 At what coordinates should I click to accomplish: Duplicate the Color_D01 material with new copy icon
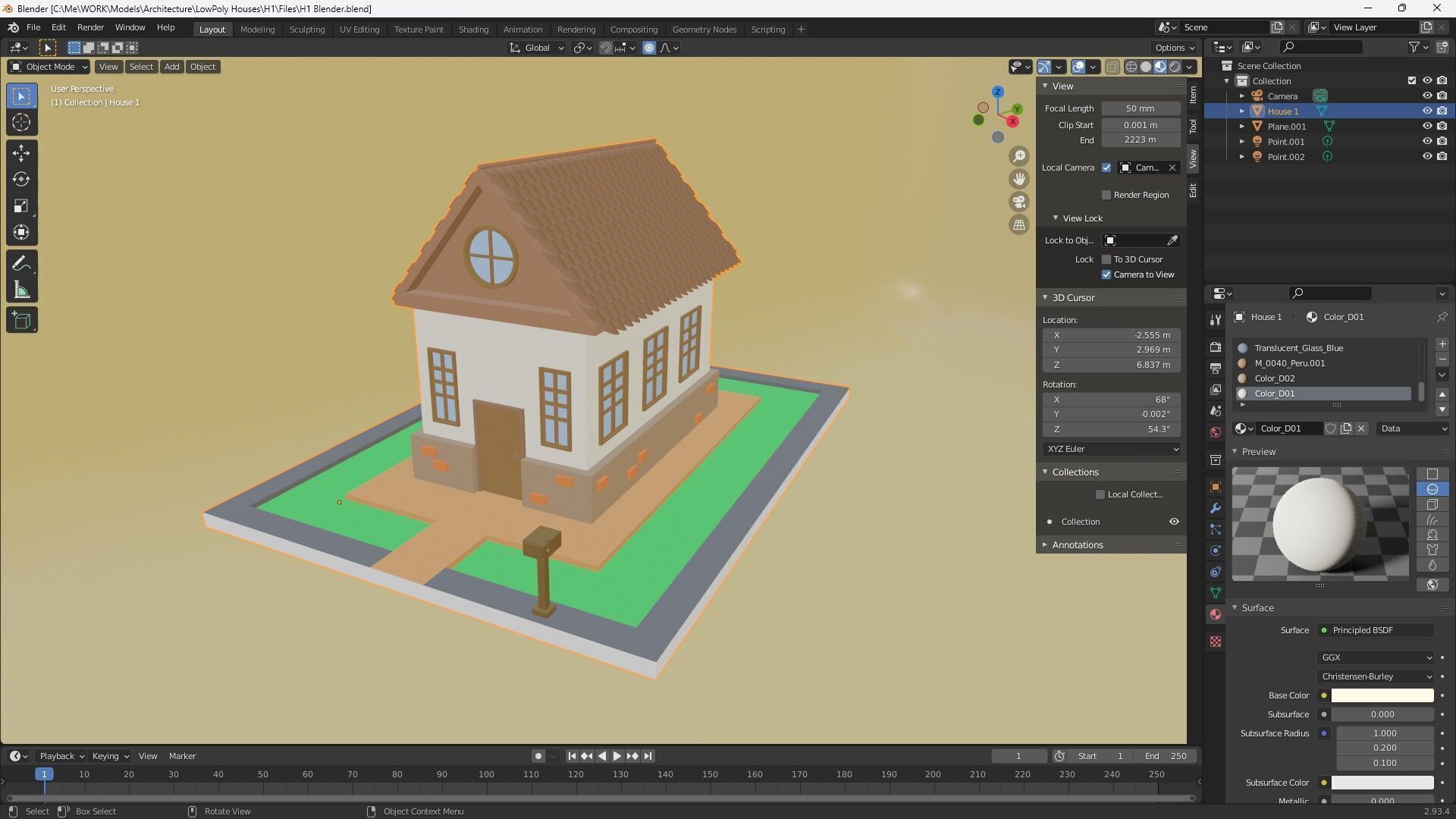(x=1346, y=428)
